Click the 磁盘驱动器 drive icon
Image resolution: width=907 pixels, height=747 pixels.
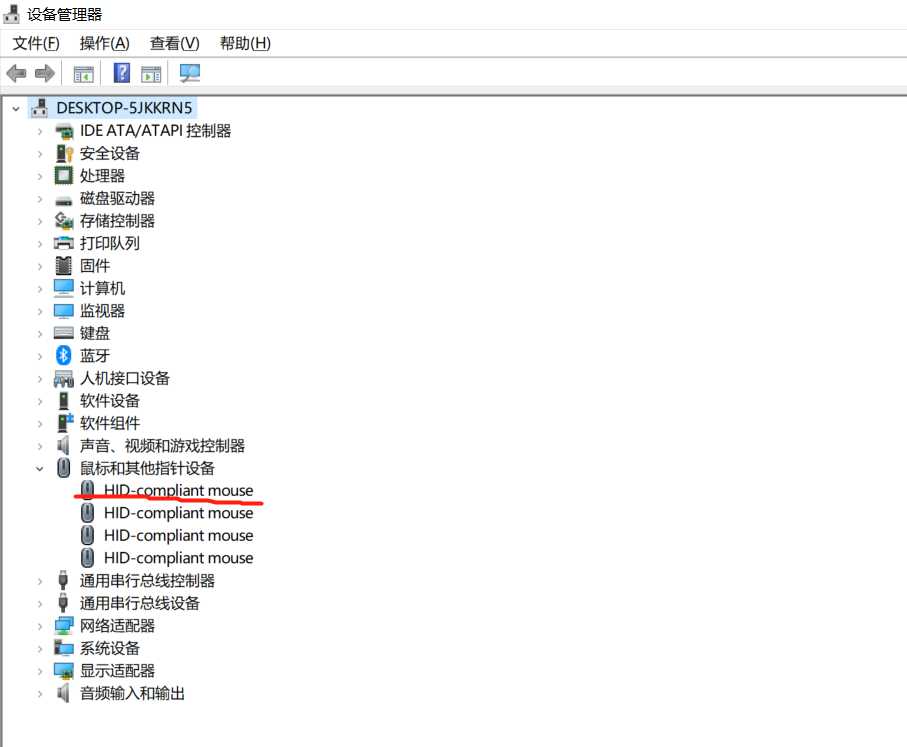(64, 200)
